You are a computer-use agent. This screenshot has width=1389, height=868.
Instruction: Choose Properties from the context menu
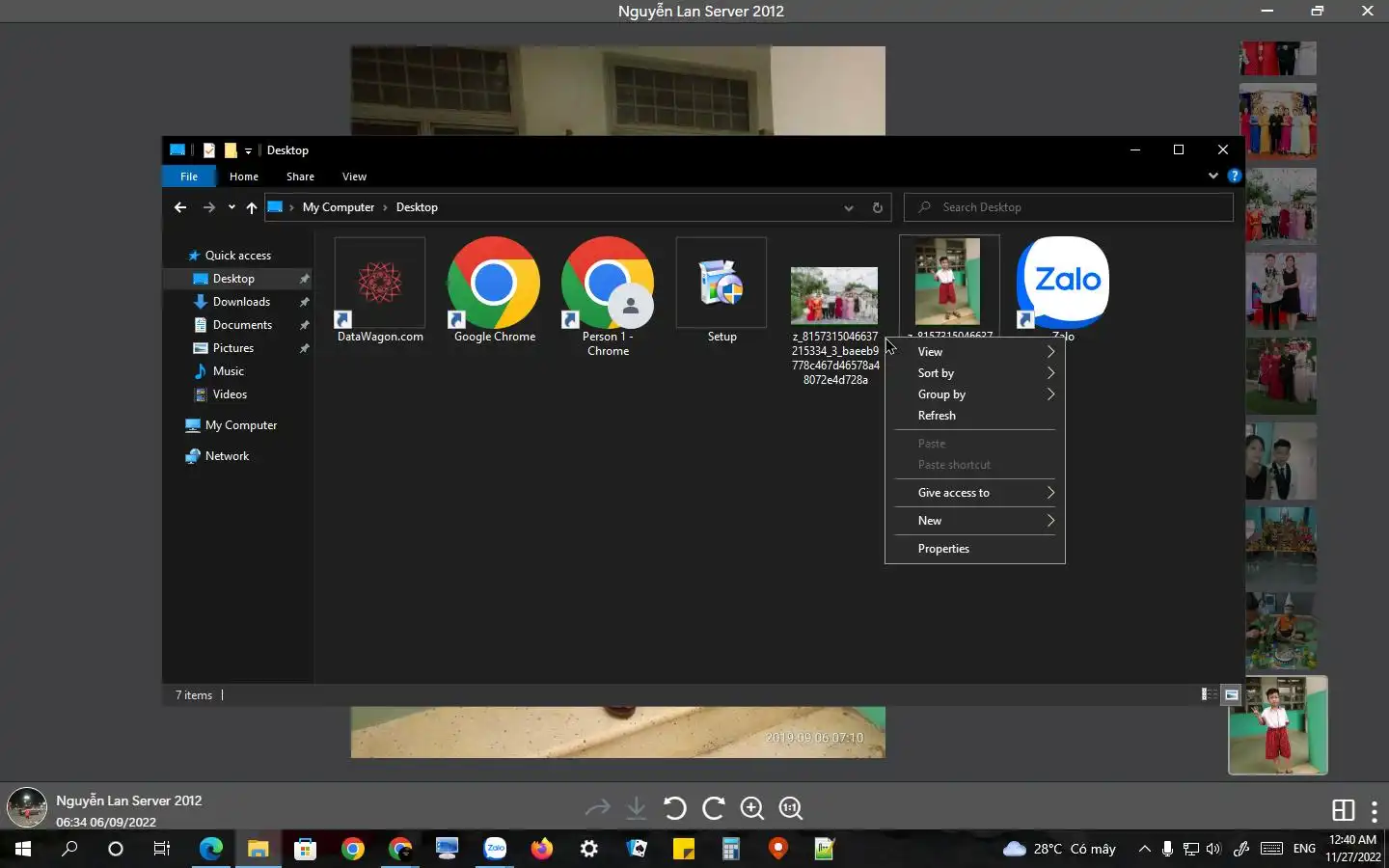[x=975, y=549]
